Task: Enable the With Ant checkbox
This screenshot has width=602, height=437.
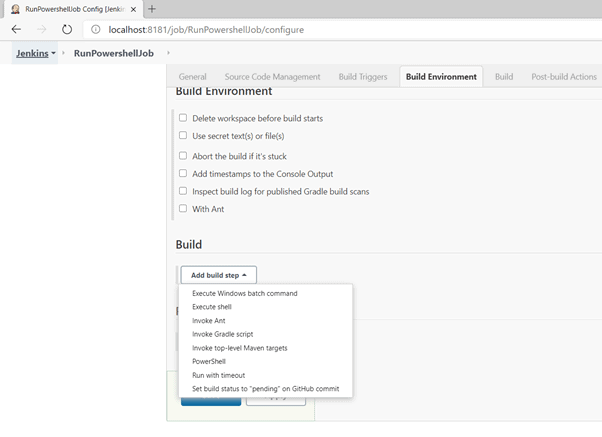Action: pyautogui.click(x=183, y=209)
